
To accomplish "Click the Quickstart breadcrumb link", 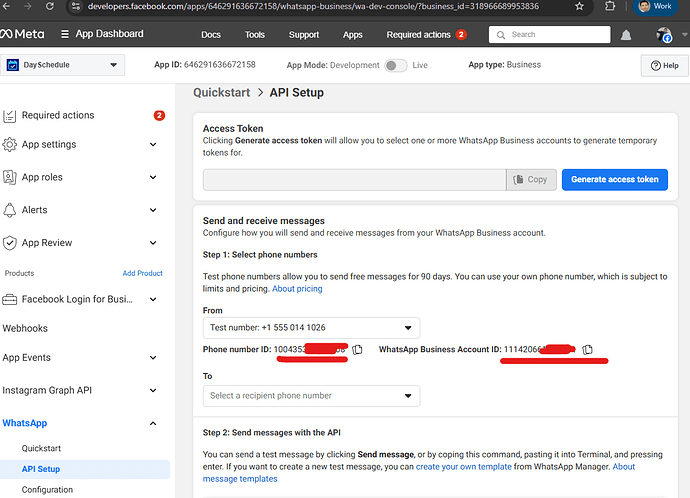I will [221, 93].
